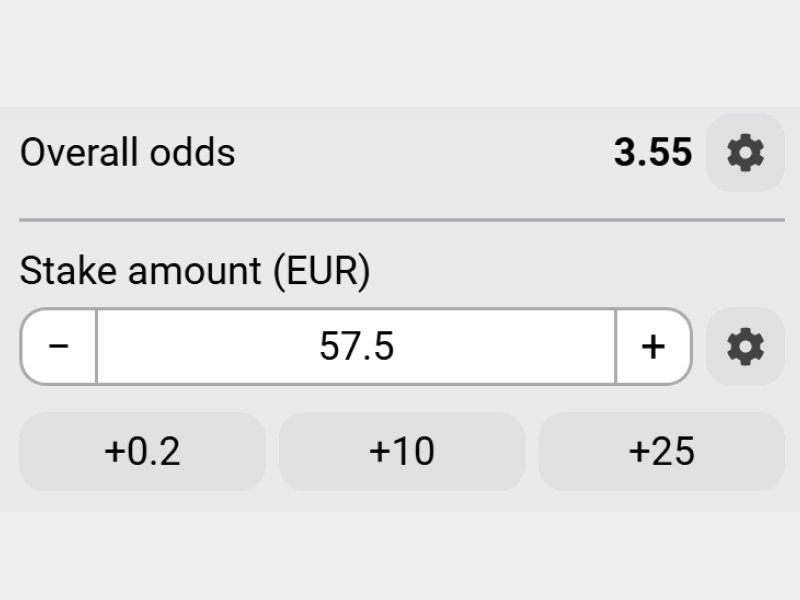Viewport: 800px width, 600px height.
Task: Configure odds options via the top gear
Action: click(745, 153)
